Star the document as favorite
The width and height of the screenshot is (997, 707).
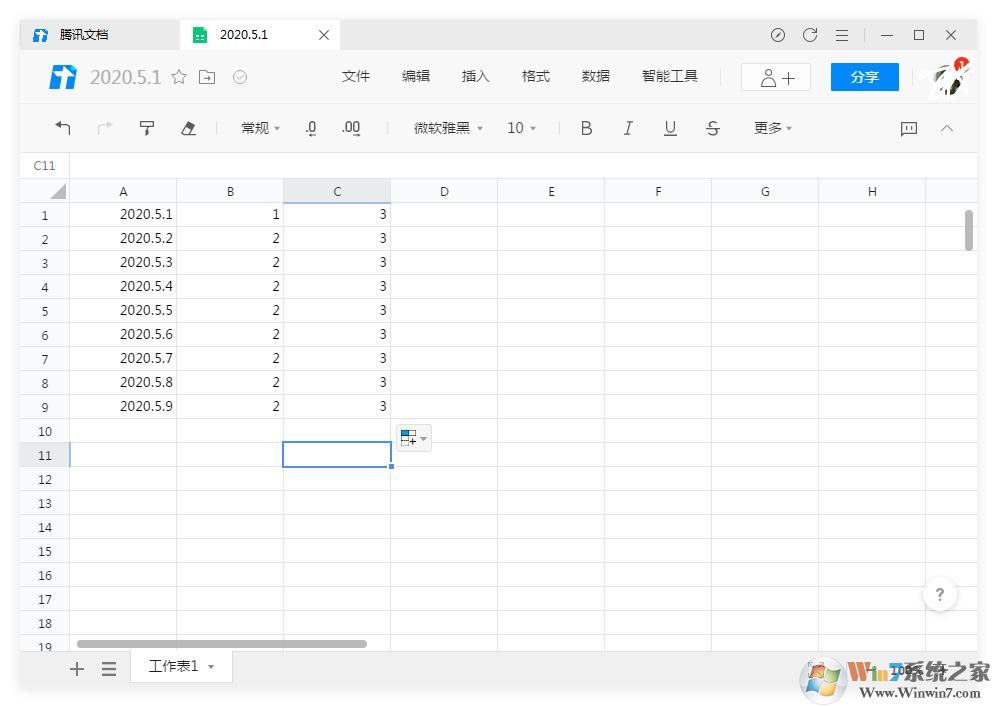click(x=178, y=76)
